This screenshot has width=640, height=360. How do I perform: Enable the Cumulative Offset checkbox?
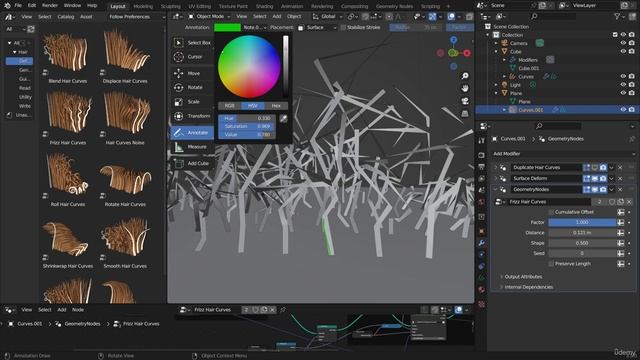click(x=551, y=212)
